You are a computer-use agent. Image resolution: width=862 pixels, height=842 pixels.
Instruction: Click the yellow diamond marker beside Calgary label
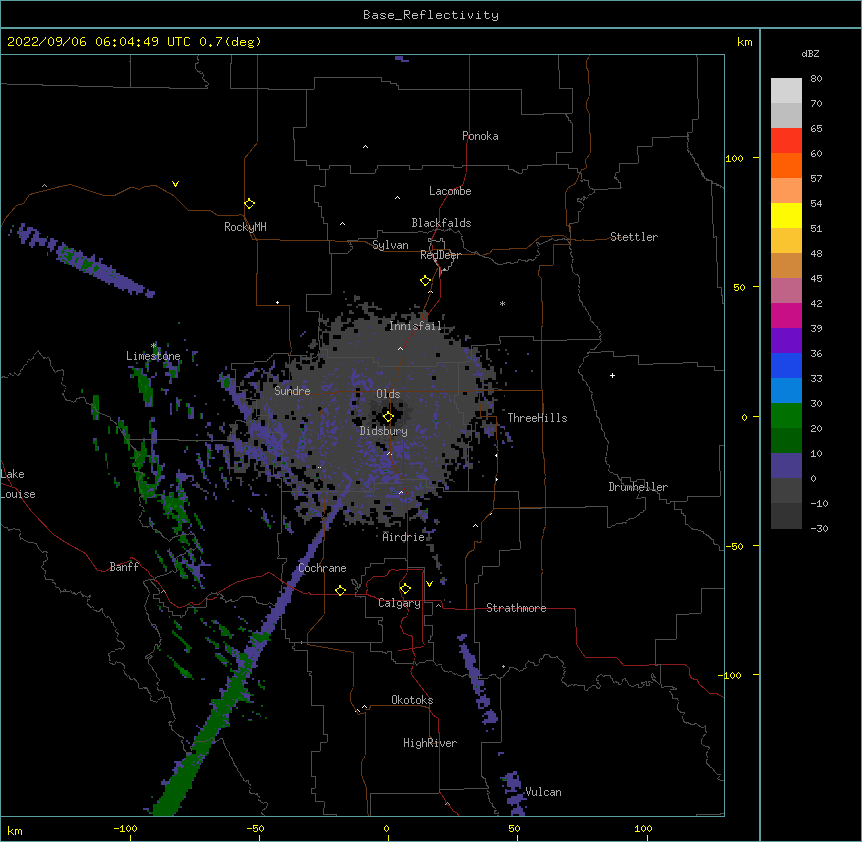click(405, 589)
